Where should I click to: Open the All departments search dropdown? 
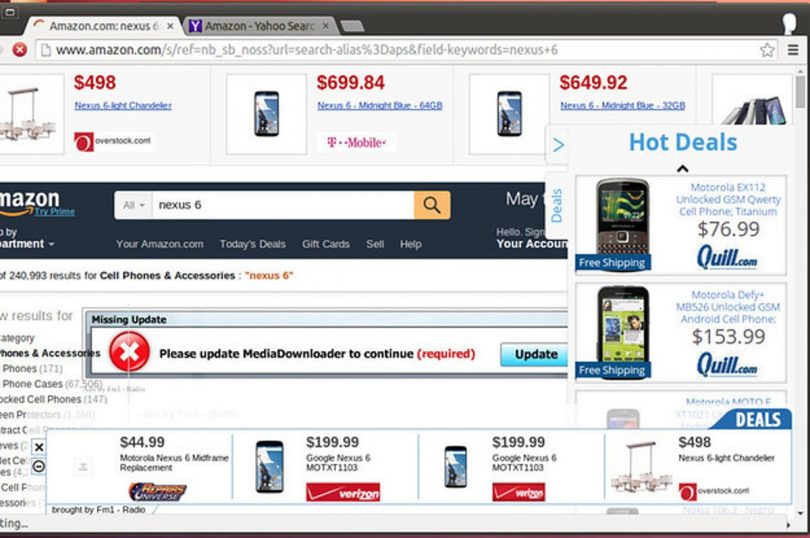[x=133, y=205]
